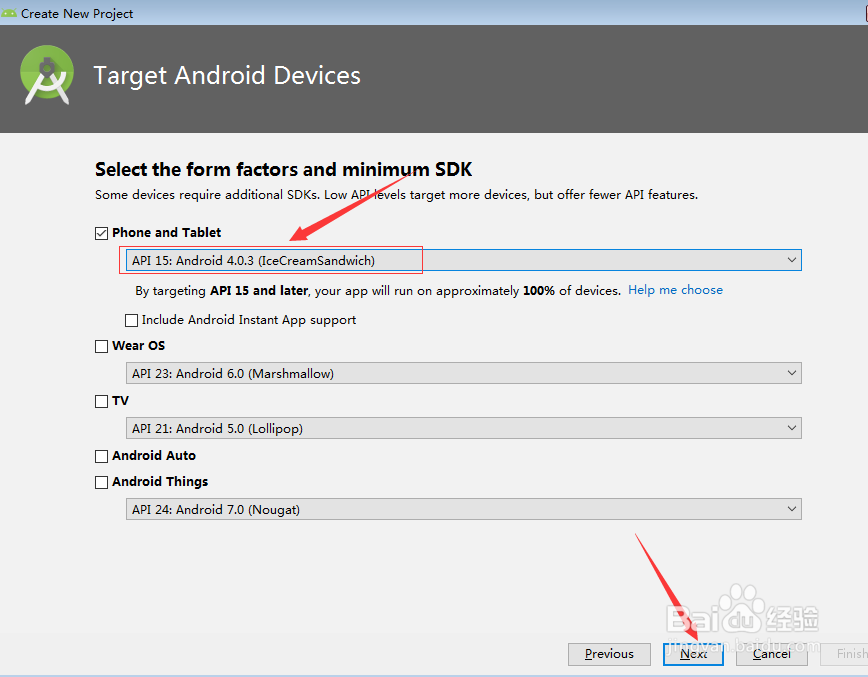Enable the Android Things form factor
This screenshot has width=868, height=677.
tap(101, 481)
